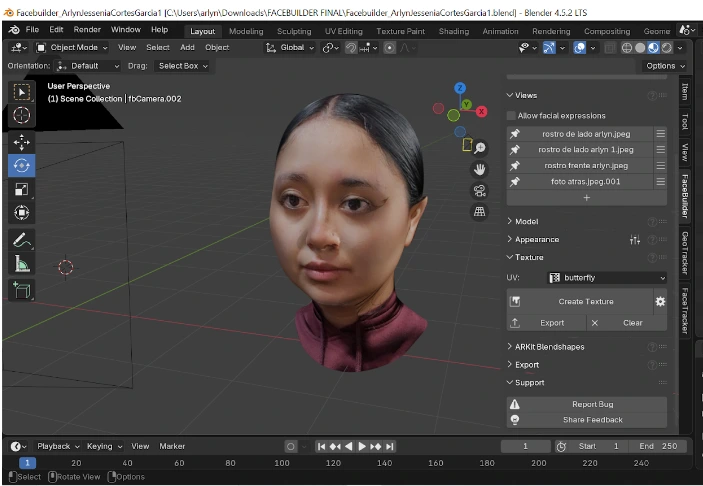Activate the Rotate tool
The image size is (703, 486).
[22, 166]
